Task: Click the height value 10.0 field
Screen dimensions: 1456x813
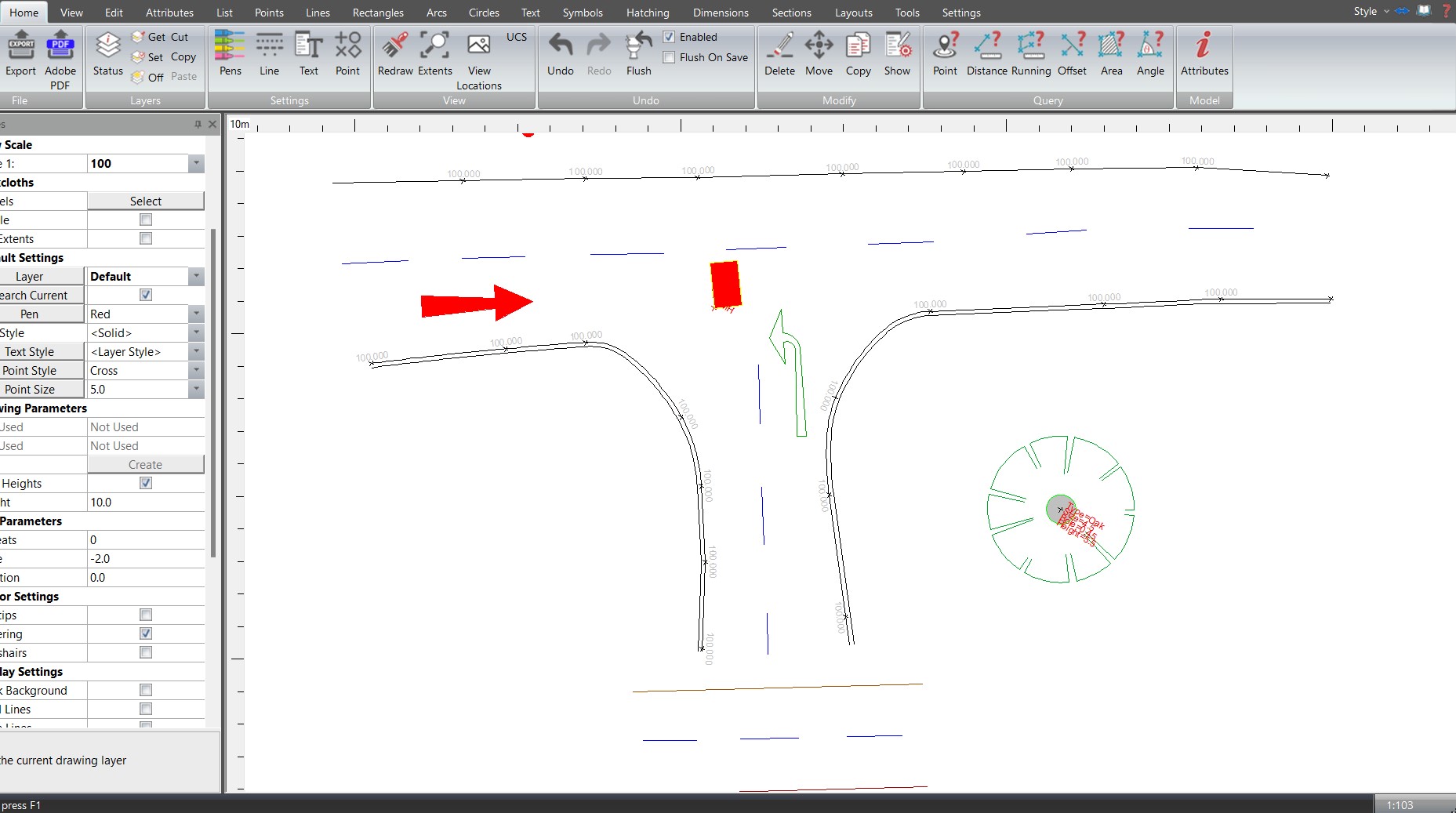Action: (146, 502)
